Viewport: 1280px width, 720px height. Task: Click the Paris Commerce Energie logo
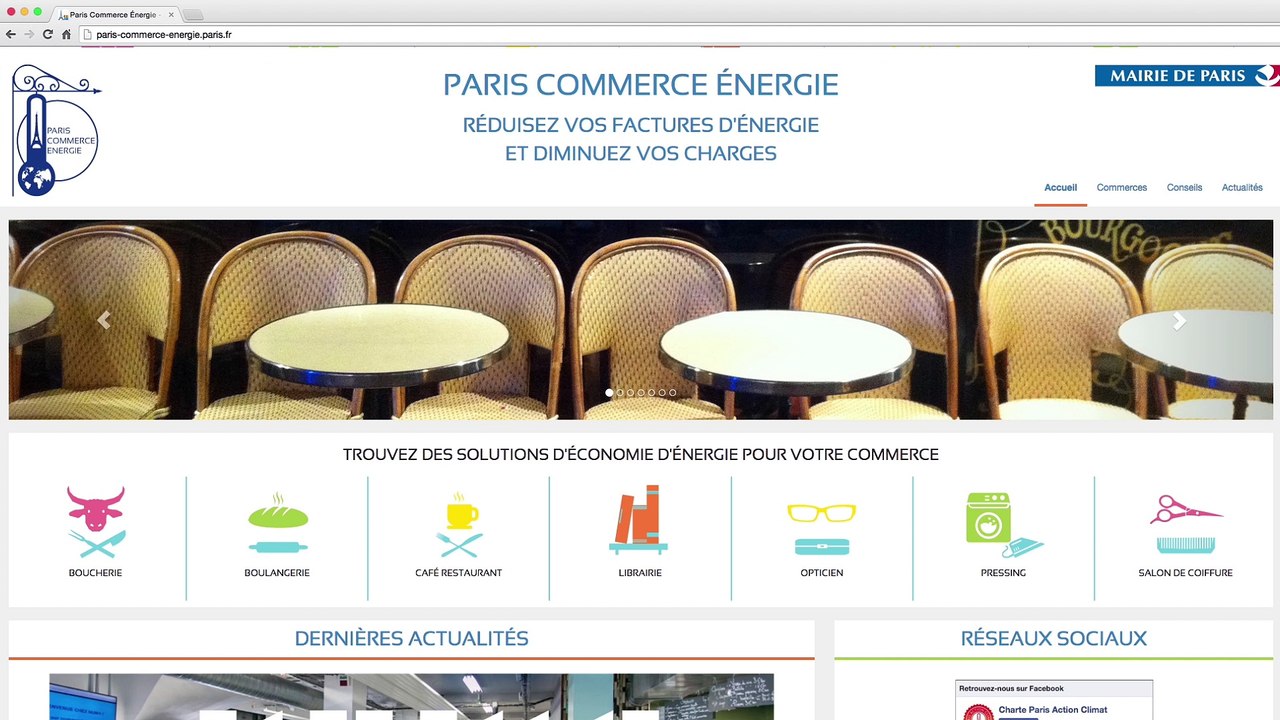pyautogui.click(x=56, y=131)
